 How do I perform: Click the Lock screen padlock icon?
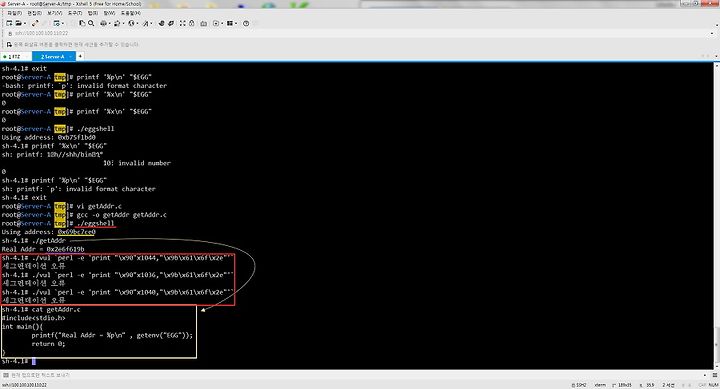pos(191,23)
